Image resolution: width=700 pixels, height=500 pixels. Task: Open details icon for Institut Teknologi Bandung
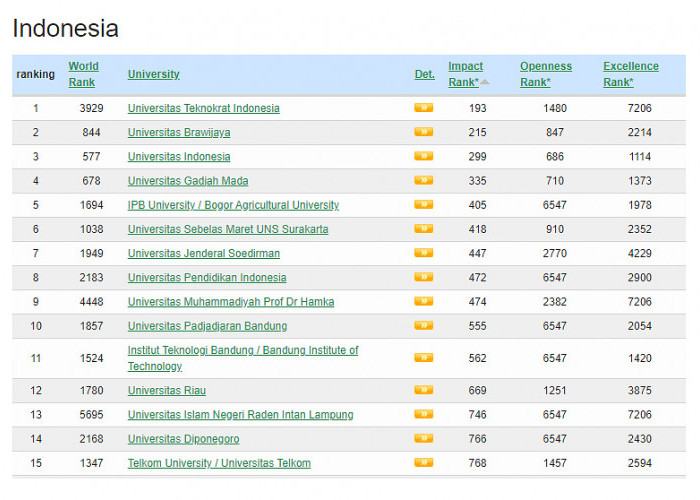[x=423, y=358]
